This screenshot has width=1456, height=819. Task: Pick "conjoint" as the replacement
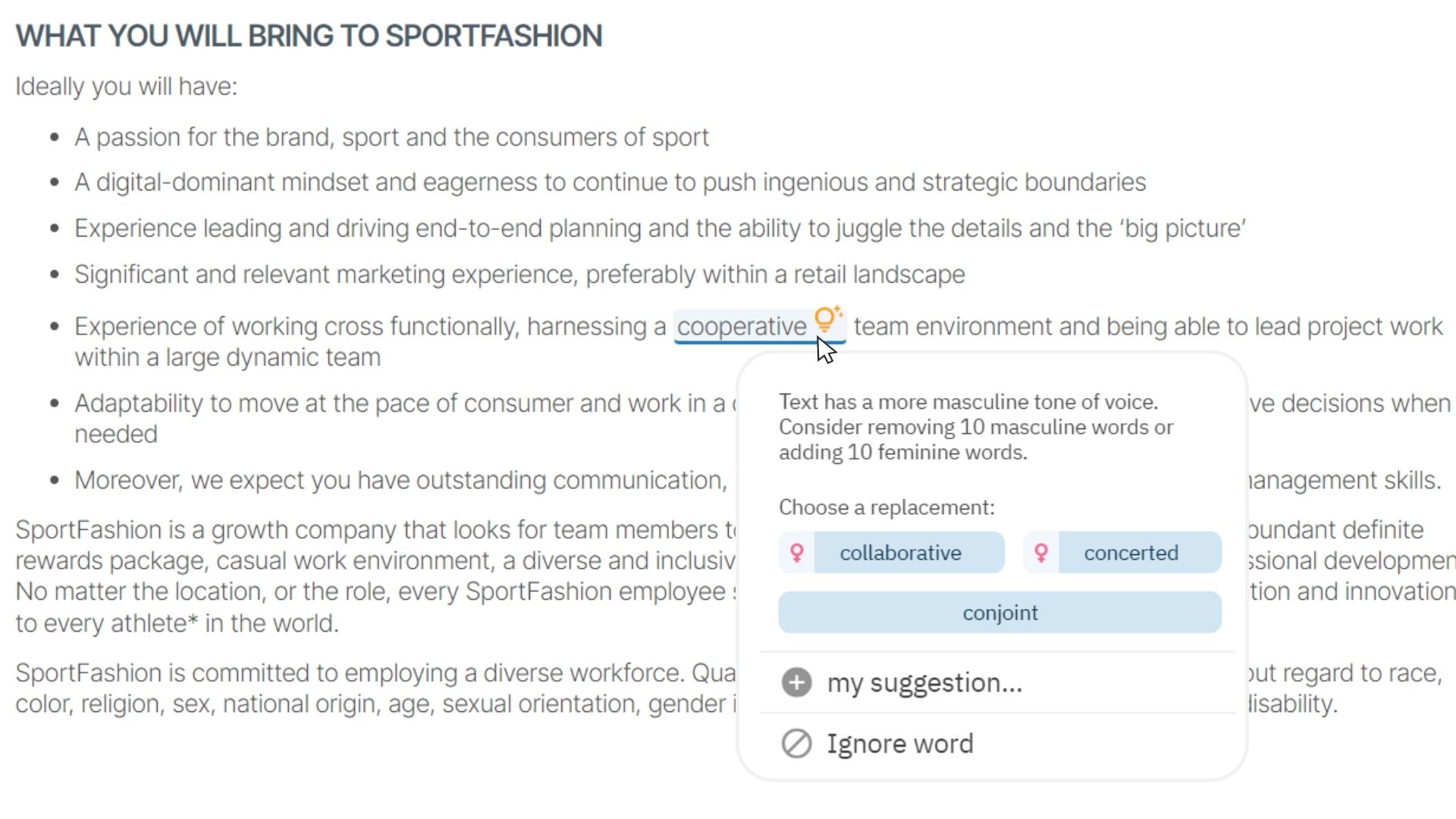[x=999, y=613]
